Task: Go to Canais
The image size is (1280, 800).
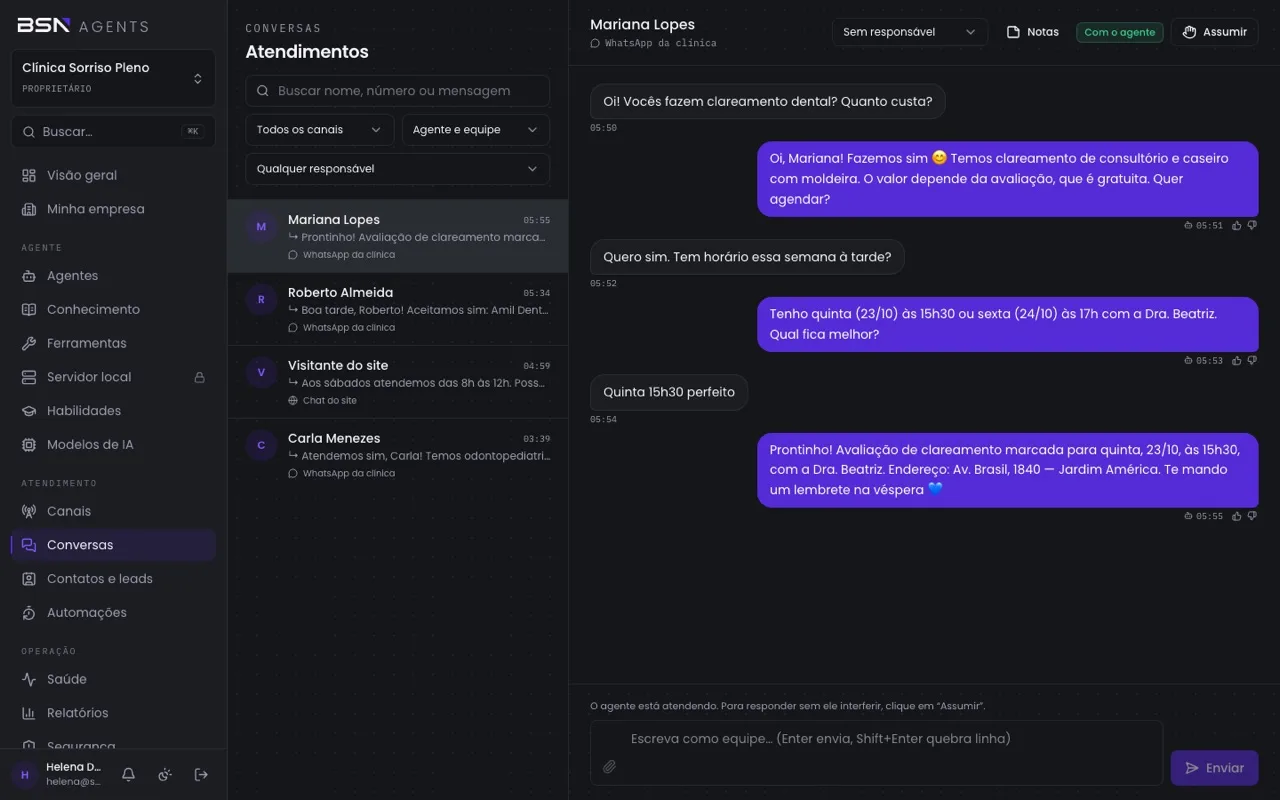Action: click(x=113, y=511)
